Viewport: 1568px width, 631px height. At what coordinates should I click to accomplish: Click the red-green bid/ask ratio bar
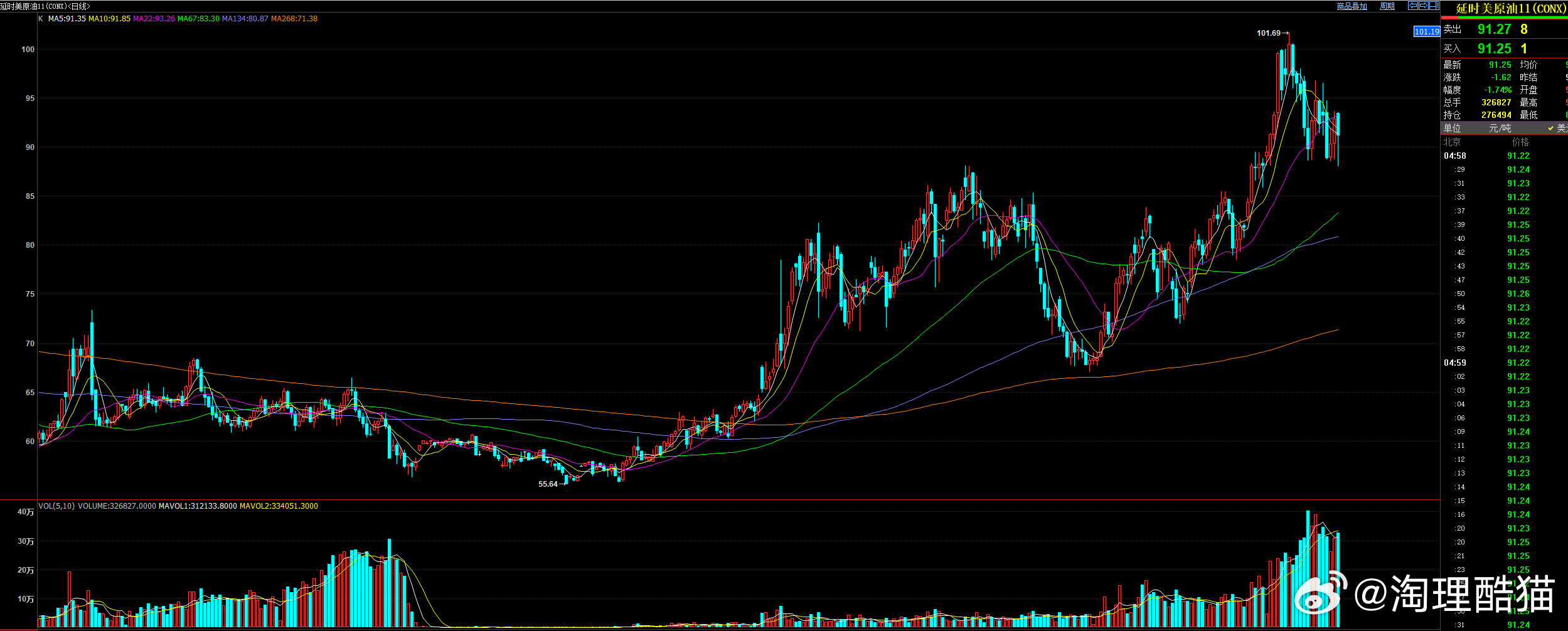pos(1504,18)
